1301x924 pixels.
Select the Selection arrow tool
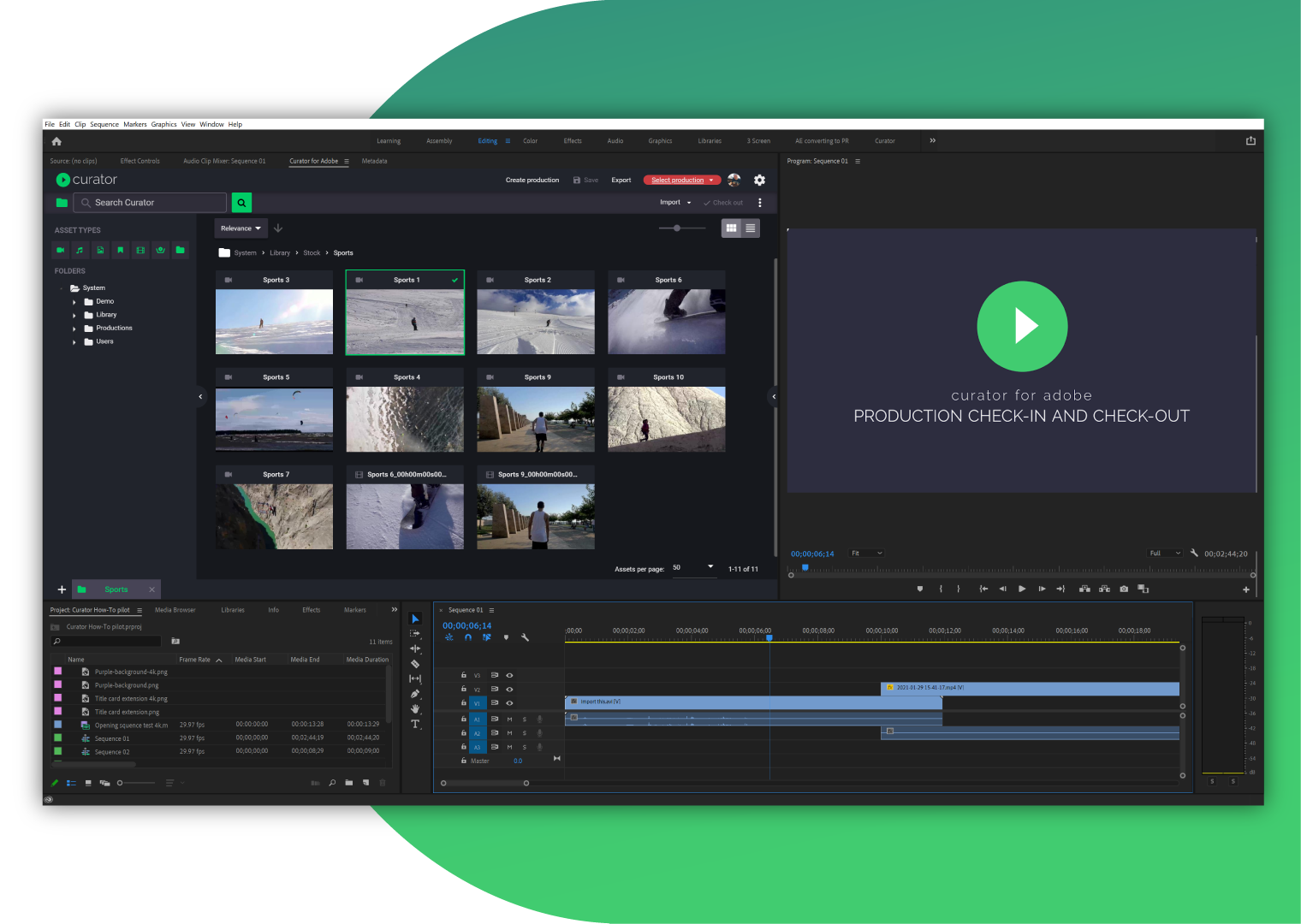pyautogui.click(x=415, y=619)
